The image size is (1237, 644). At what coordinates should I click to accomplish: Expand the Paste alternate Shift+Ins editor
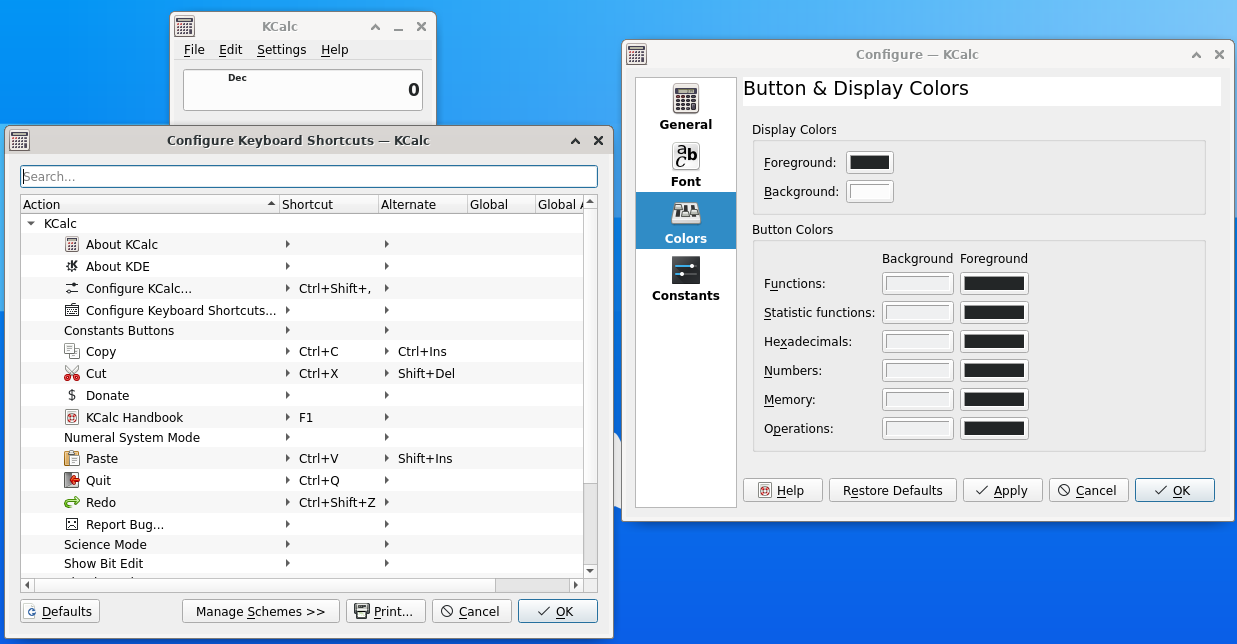point(387,458)
